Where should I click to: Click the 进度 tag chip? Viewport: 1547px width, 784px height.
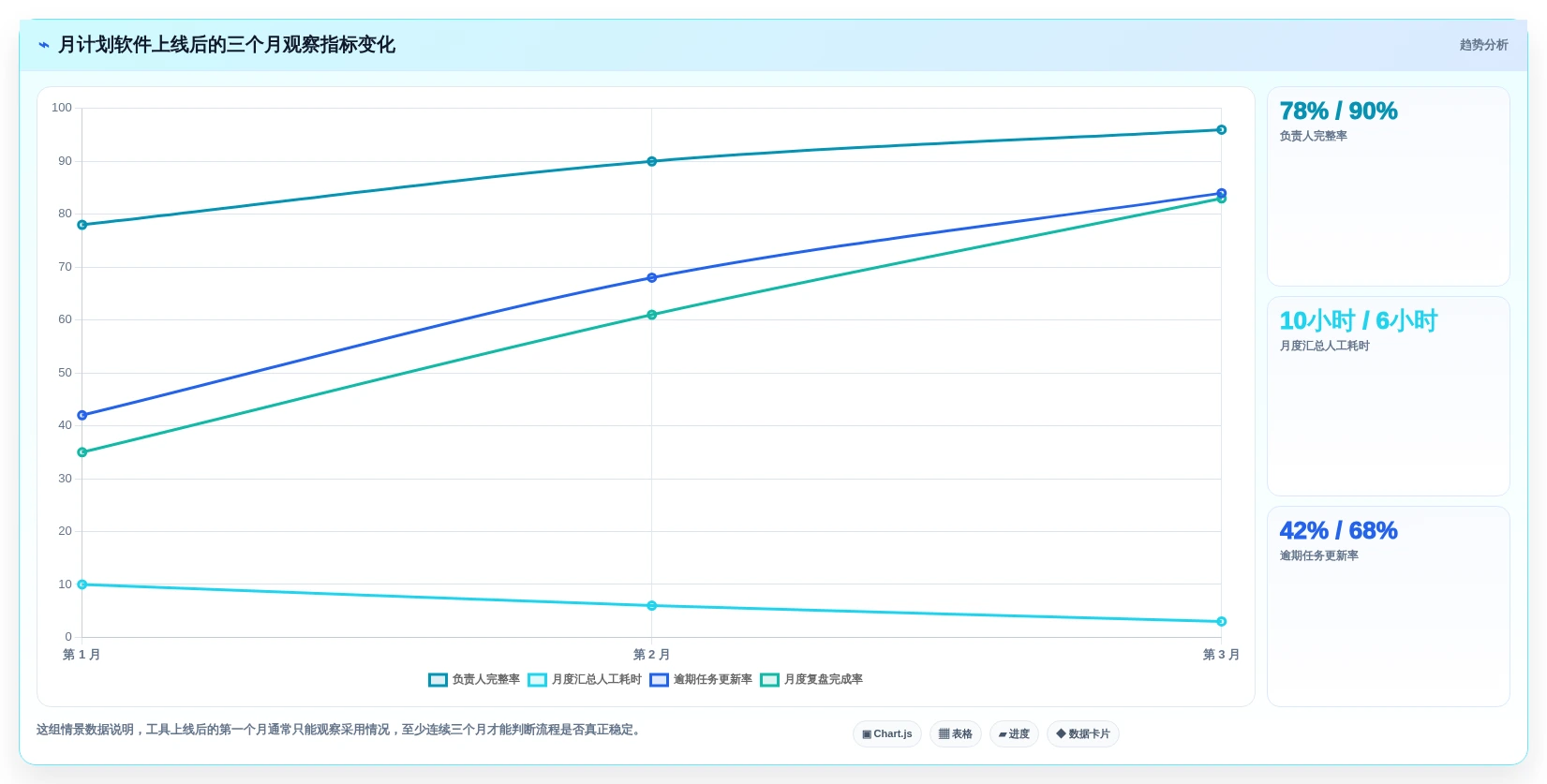tap(1014, 734)
